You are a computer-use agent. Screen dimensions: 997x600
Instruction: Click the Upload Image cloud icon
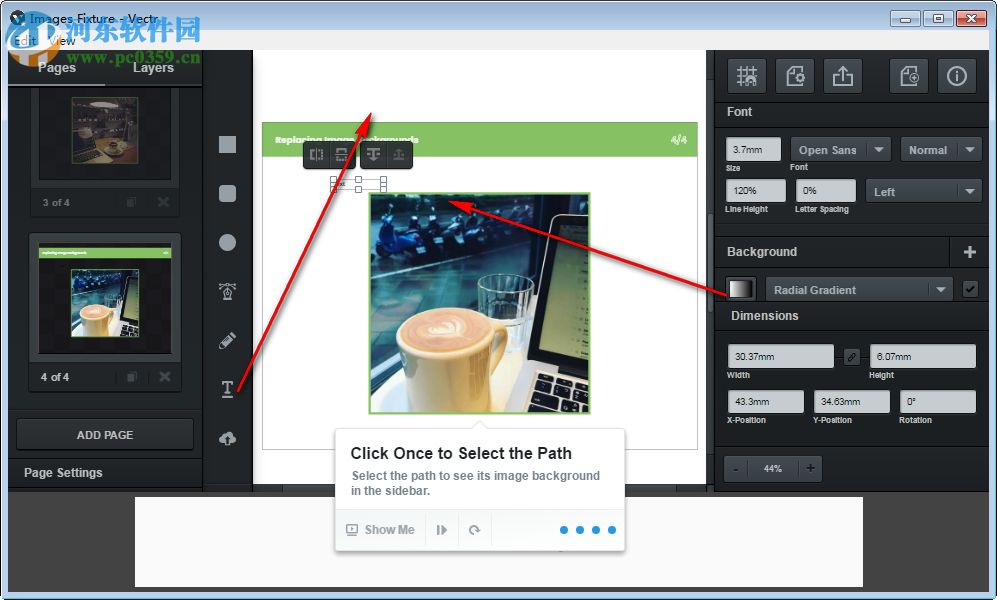click(227, 438)
